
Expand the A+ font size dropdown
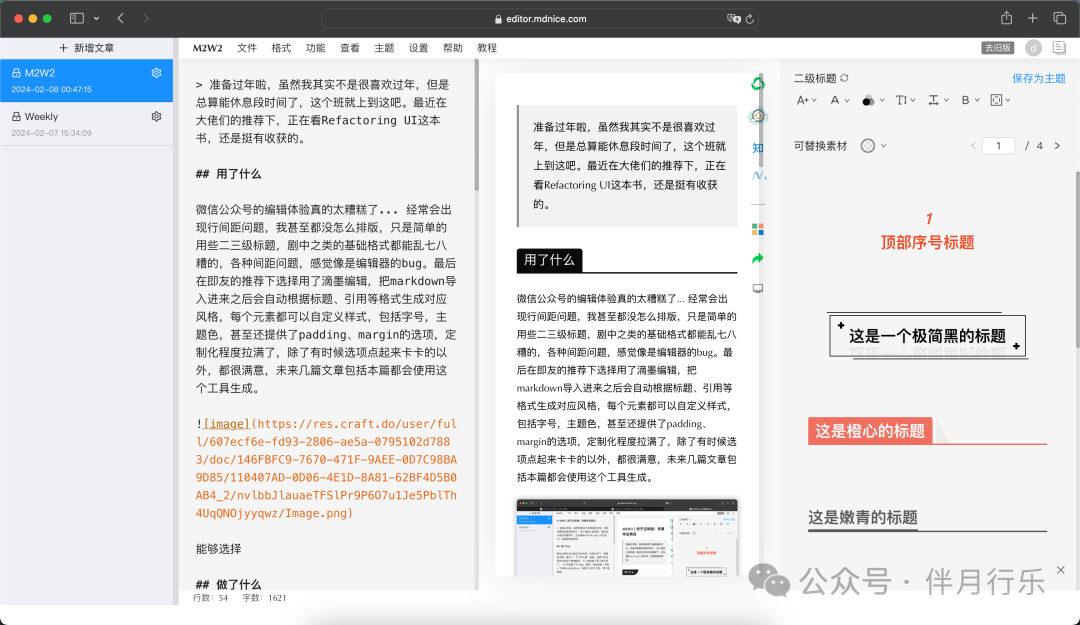807,100
